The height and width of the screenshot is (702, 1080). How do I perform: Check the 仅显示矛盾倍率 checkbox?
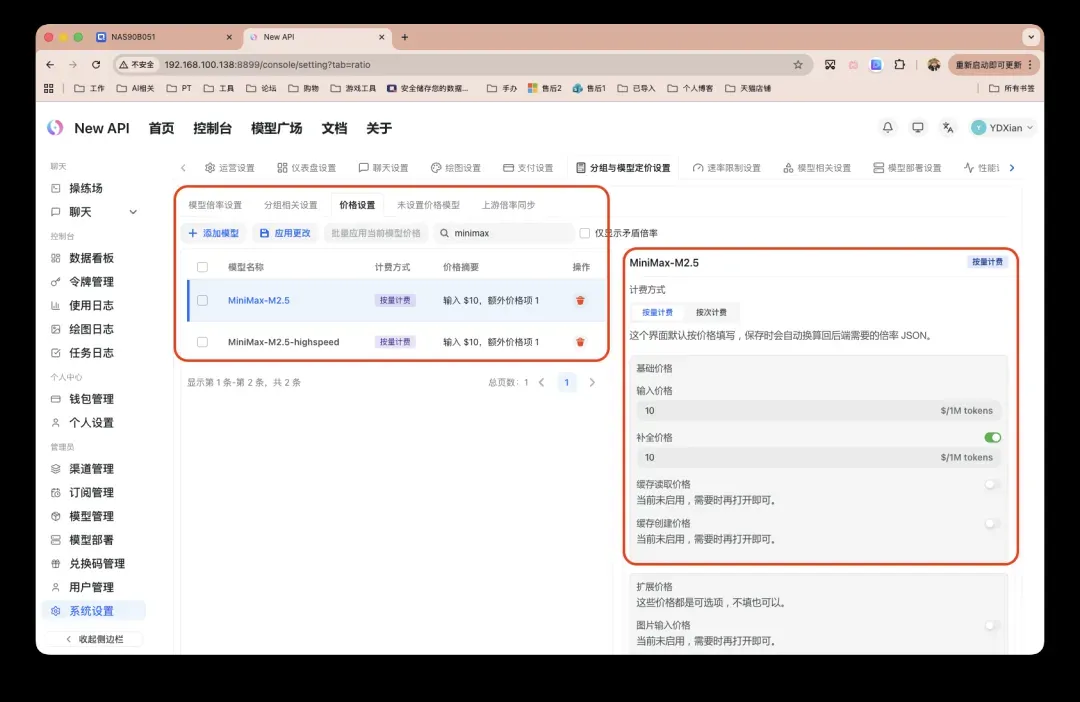click(x=585, y=233)
